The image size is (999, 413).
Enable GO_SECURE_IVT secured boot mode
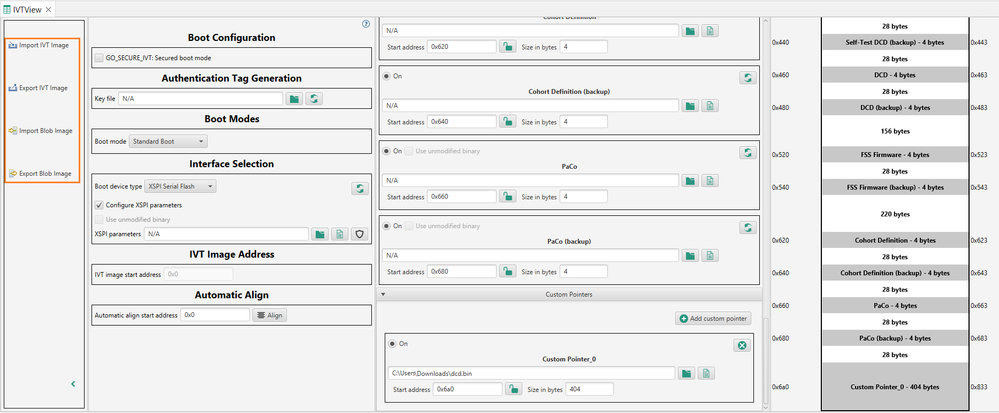point(99,58)
